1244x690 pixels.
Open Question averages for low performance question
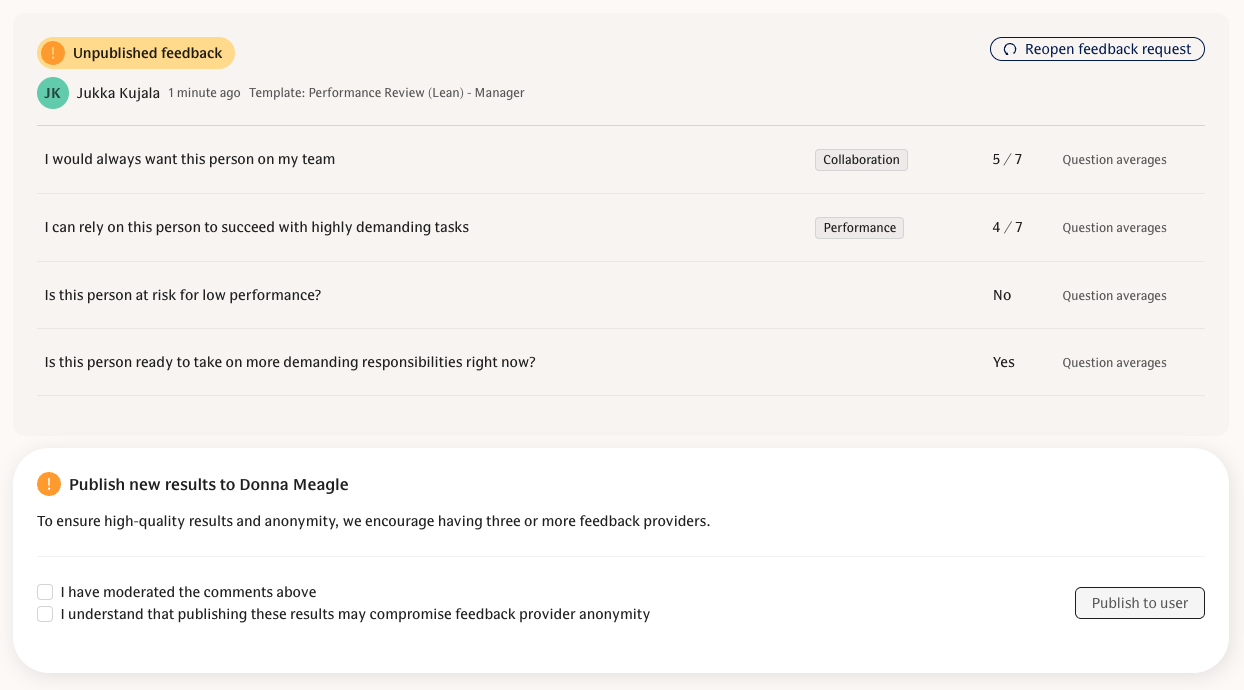coord(1114,295)
